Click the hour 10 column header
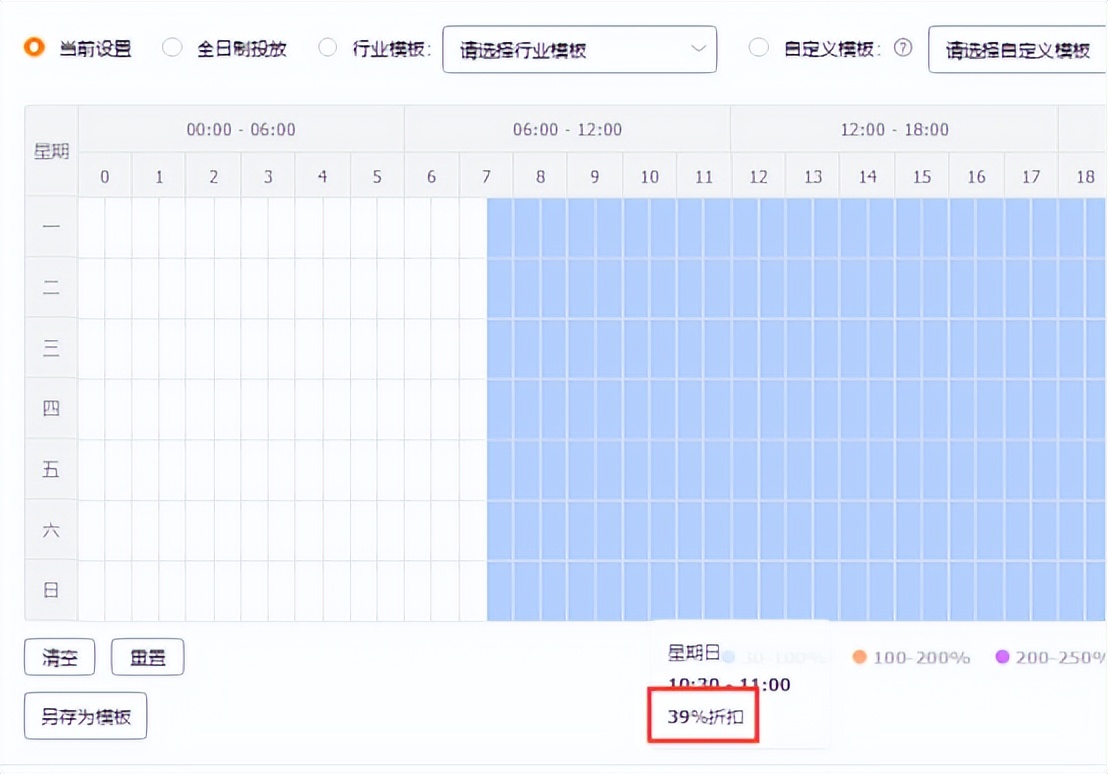Viewport: 1108px width, 774px height. [648, 175]
